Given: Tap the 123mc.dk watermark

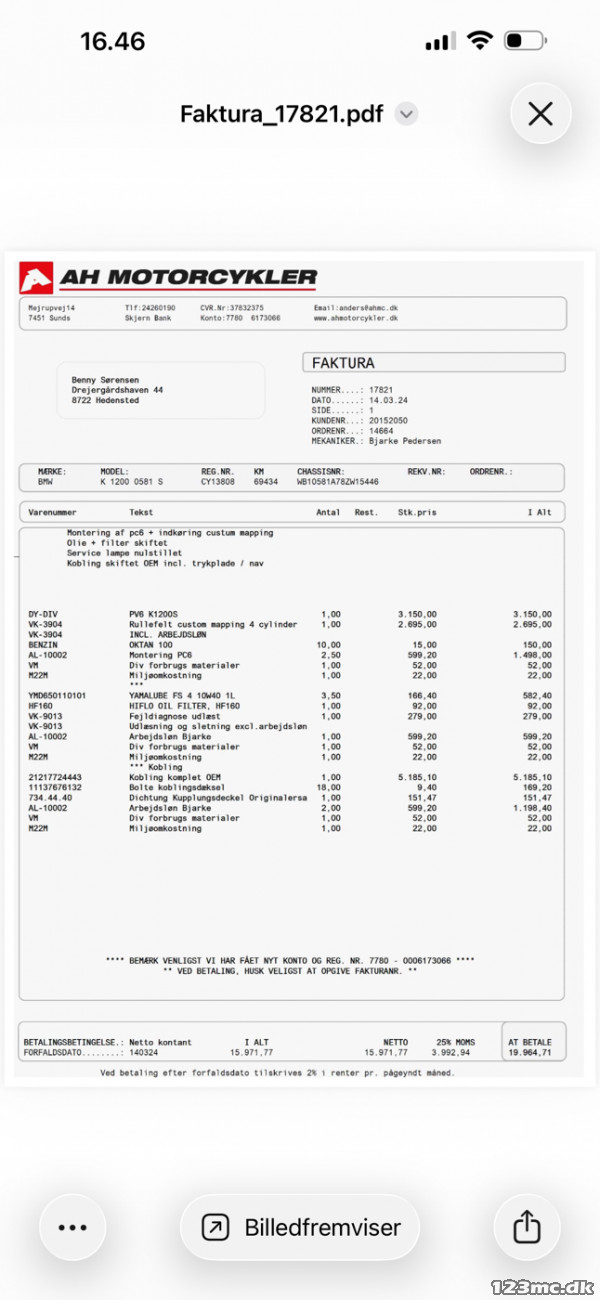Looking at the screenshot, I should (x=547, y=1284).
